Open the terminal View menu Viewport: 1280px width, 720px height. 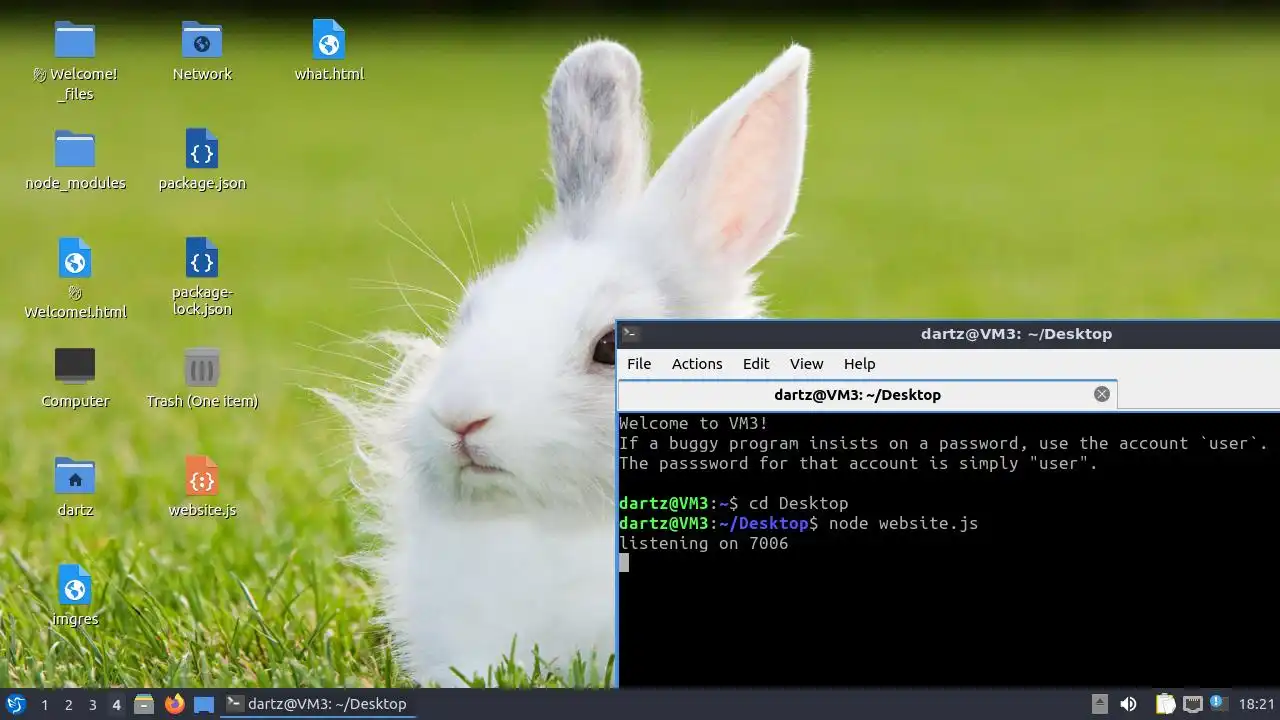pos(807,364)
